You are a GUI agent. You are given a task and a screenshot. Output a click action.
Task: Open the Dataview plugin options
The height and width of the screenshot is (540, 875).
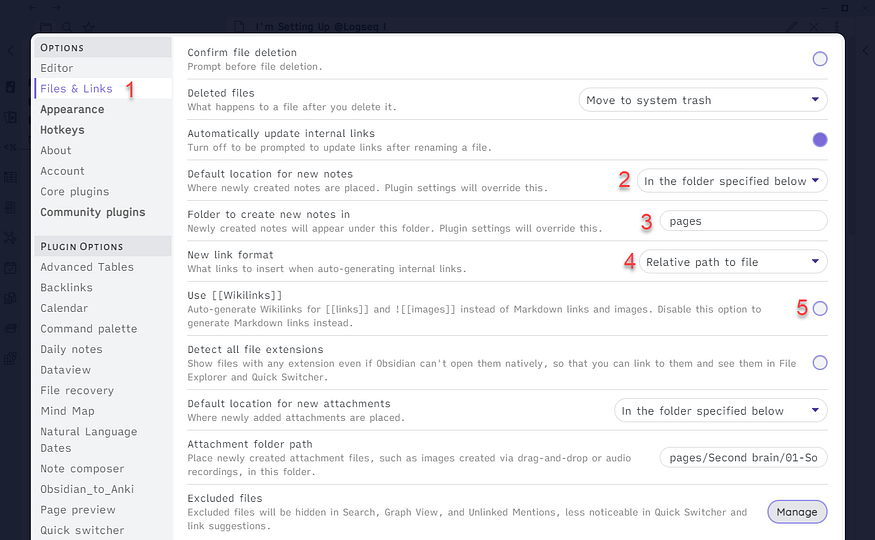(x=65, y=370)
